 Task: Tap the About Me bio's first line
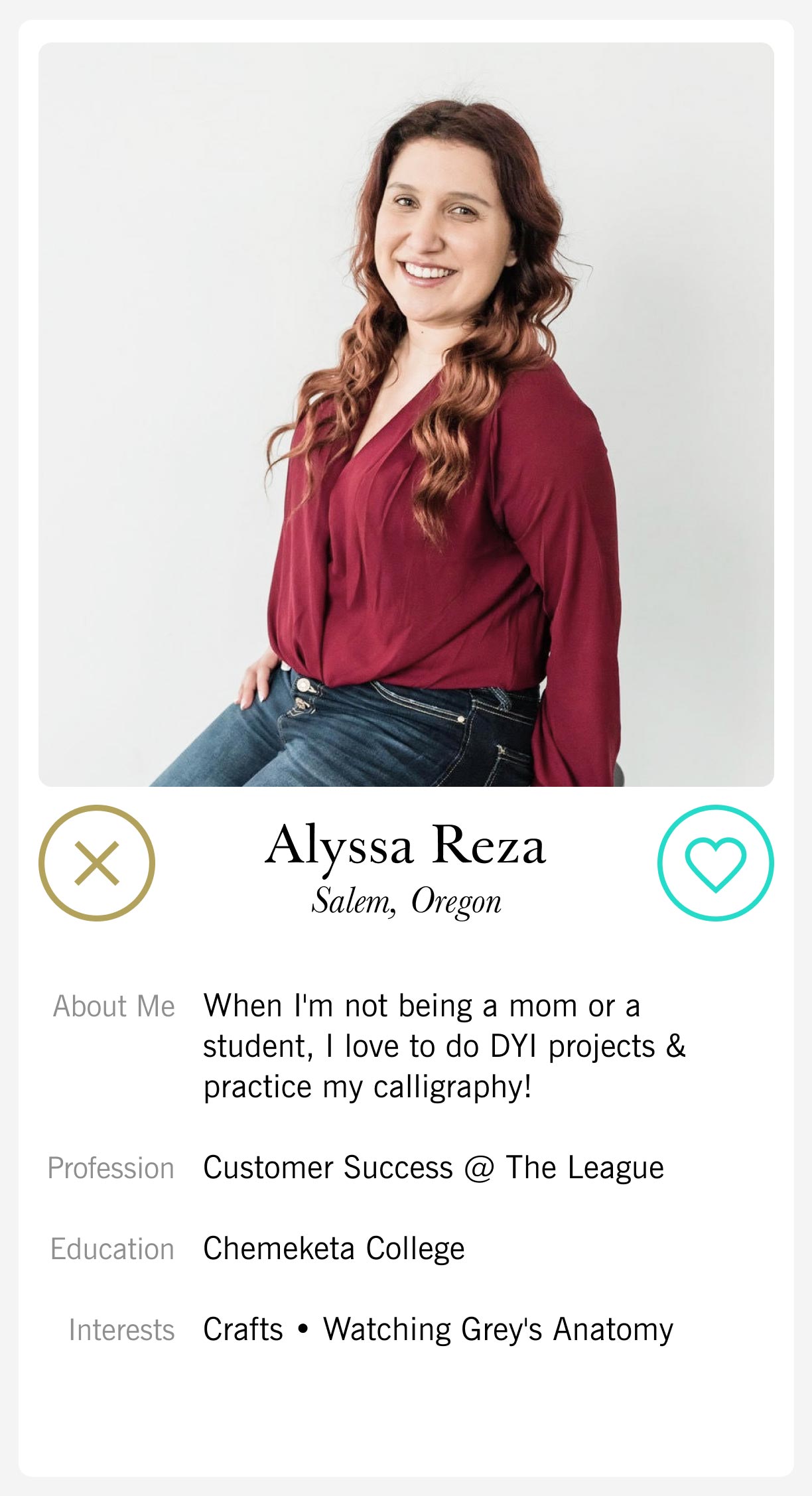click(x=422, y=1006)
